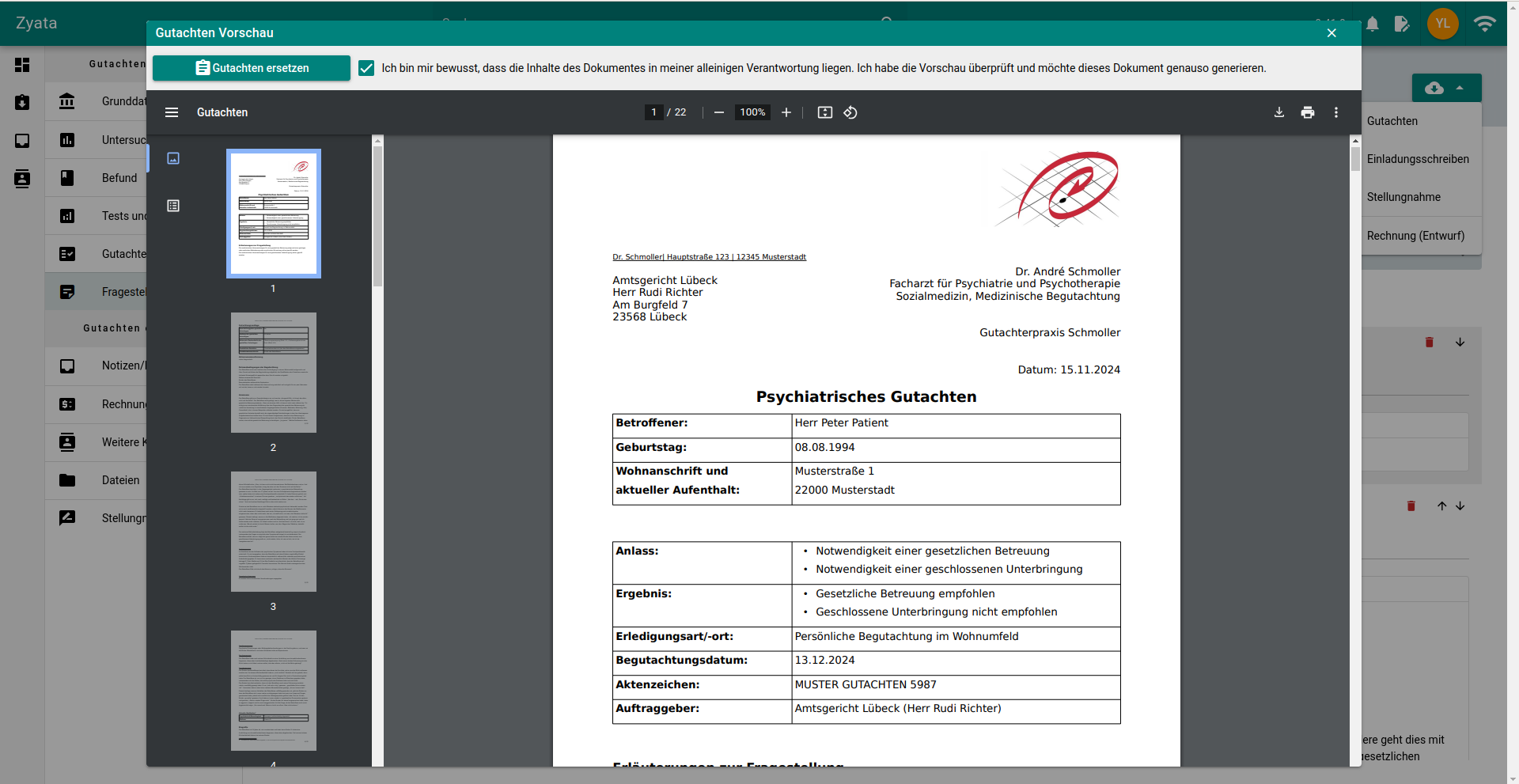Open the Notizen section
This screenshot has width=1519, height=784.
click(96, 365)
